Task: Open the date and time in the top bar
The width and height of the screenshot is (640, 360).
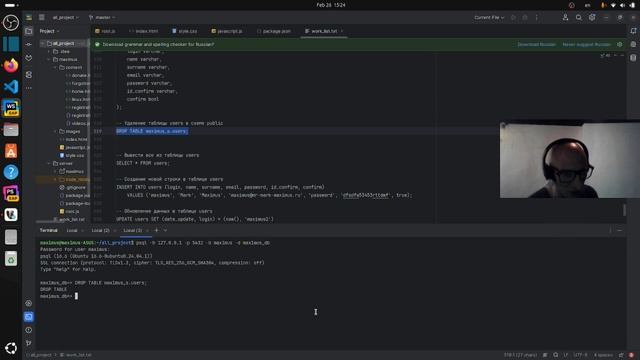Action: tap(331, 5)
